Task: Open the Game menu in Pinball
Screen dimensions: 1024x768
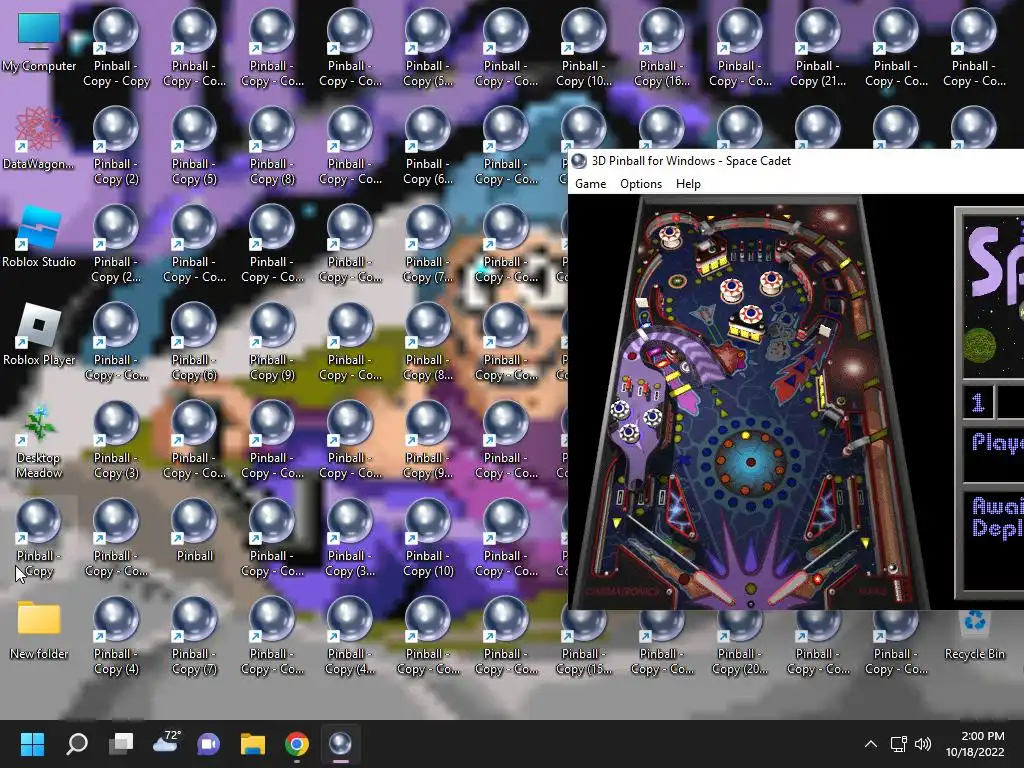Action: 590,184
